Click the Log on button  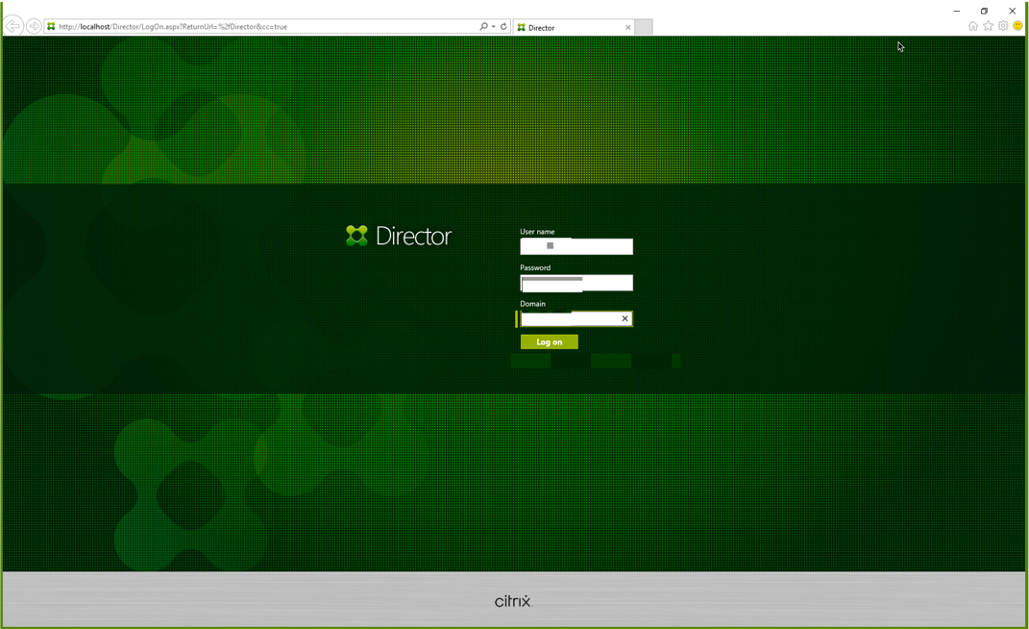click(549, 341)
